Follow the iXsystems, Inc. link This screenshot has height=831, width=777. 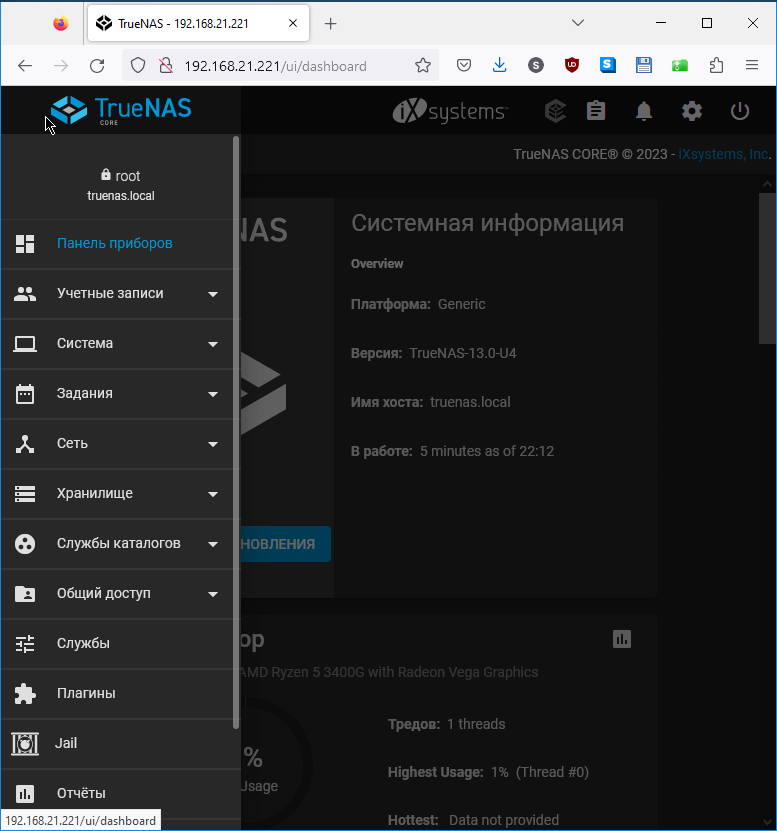(723, 154)
